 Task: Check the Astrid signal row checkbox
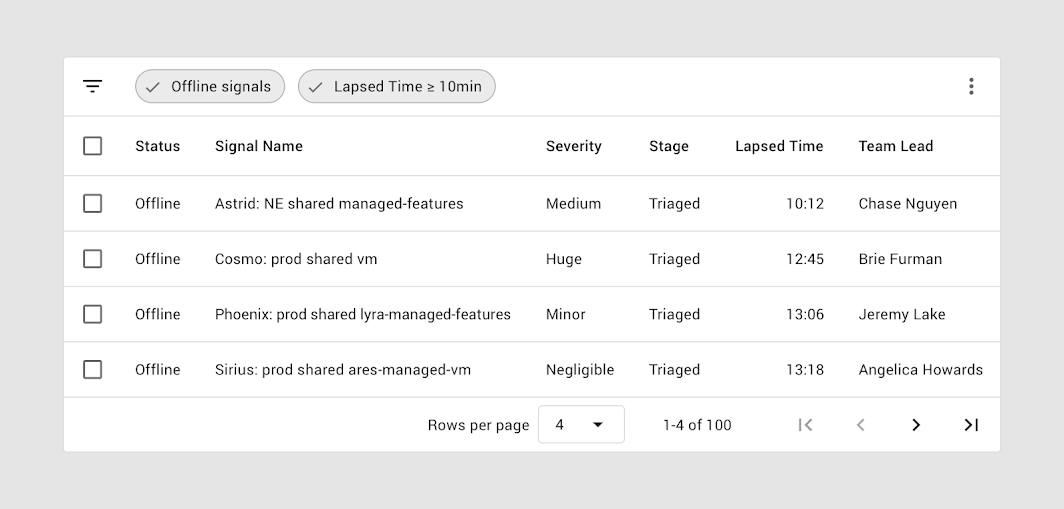point(92,204)
